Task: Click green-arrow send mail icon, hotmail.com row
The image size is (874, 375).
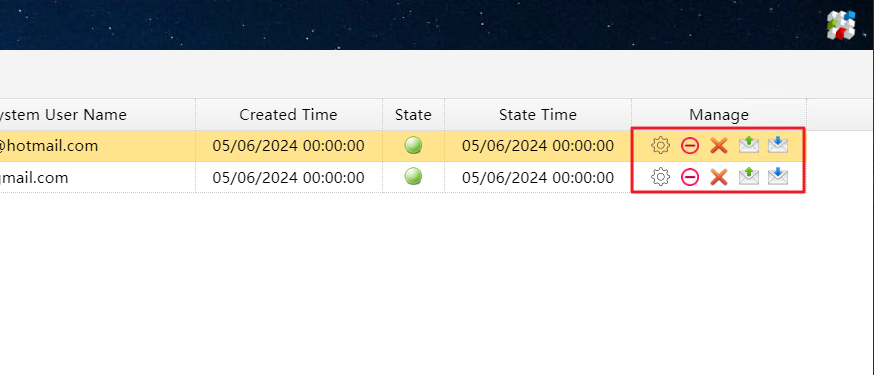Action: [749, 145]
